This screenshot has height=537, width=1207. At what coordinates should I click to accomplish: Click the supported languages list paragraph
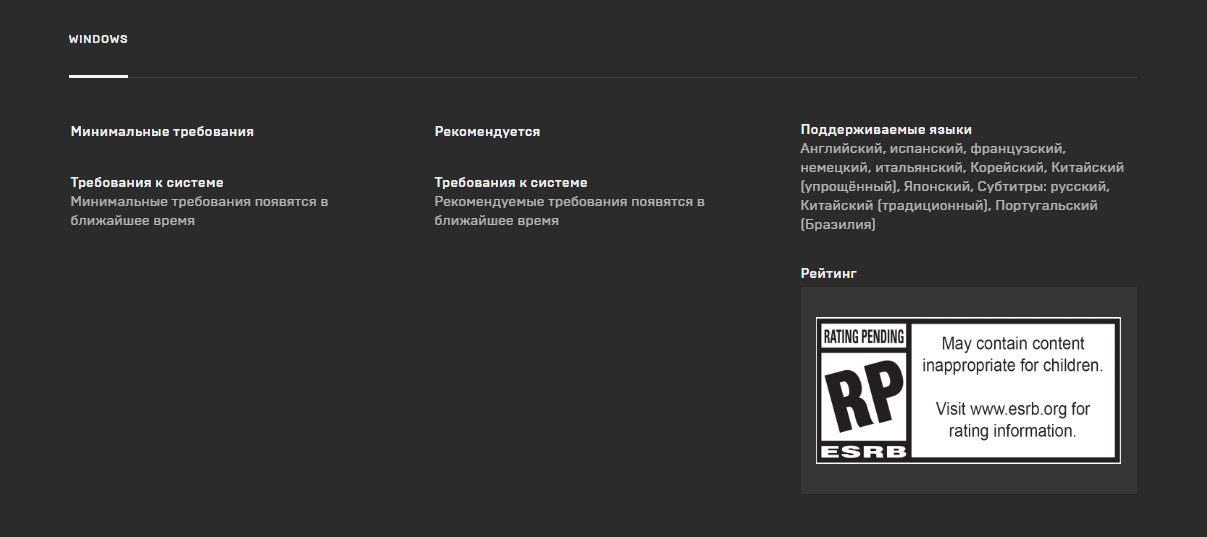(x=962, y=186)
